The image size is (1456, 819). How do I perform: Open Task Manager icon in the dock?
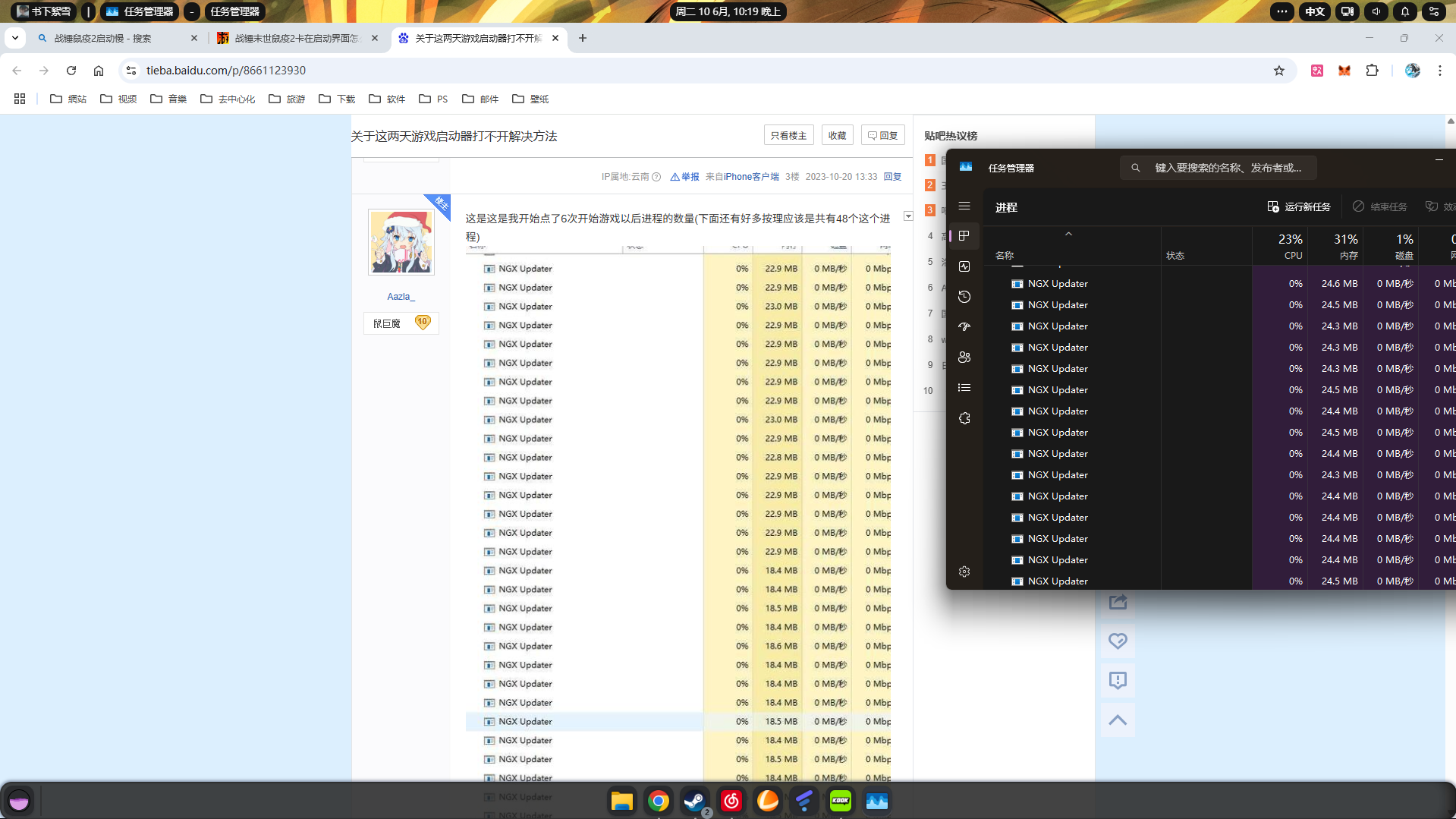pyautogui.click(x=876, y=801)
